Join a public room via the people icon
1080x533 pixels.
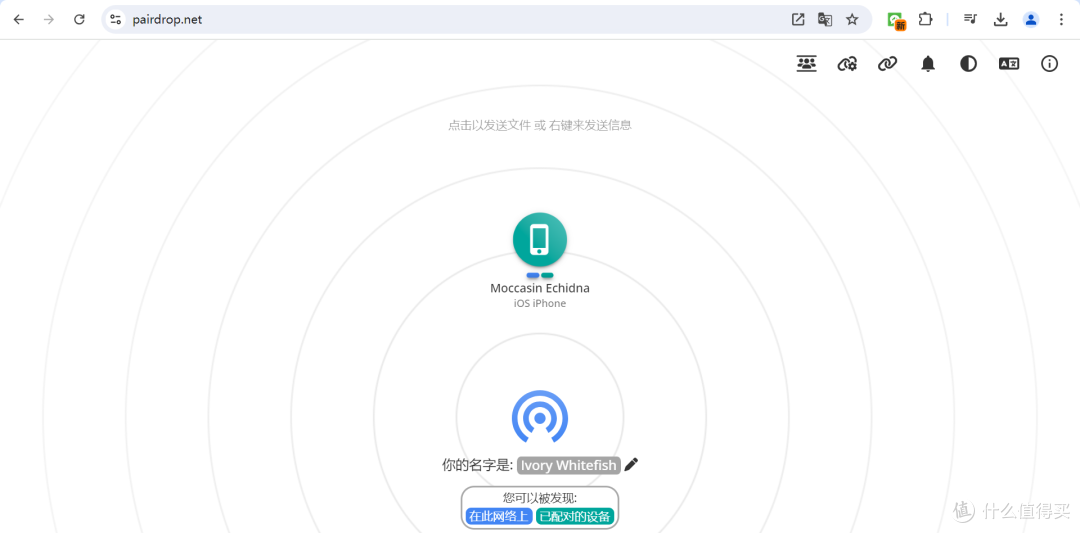806,64
